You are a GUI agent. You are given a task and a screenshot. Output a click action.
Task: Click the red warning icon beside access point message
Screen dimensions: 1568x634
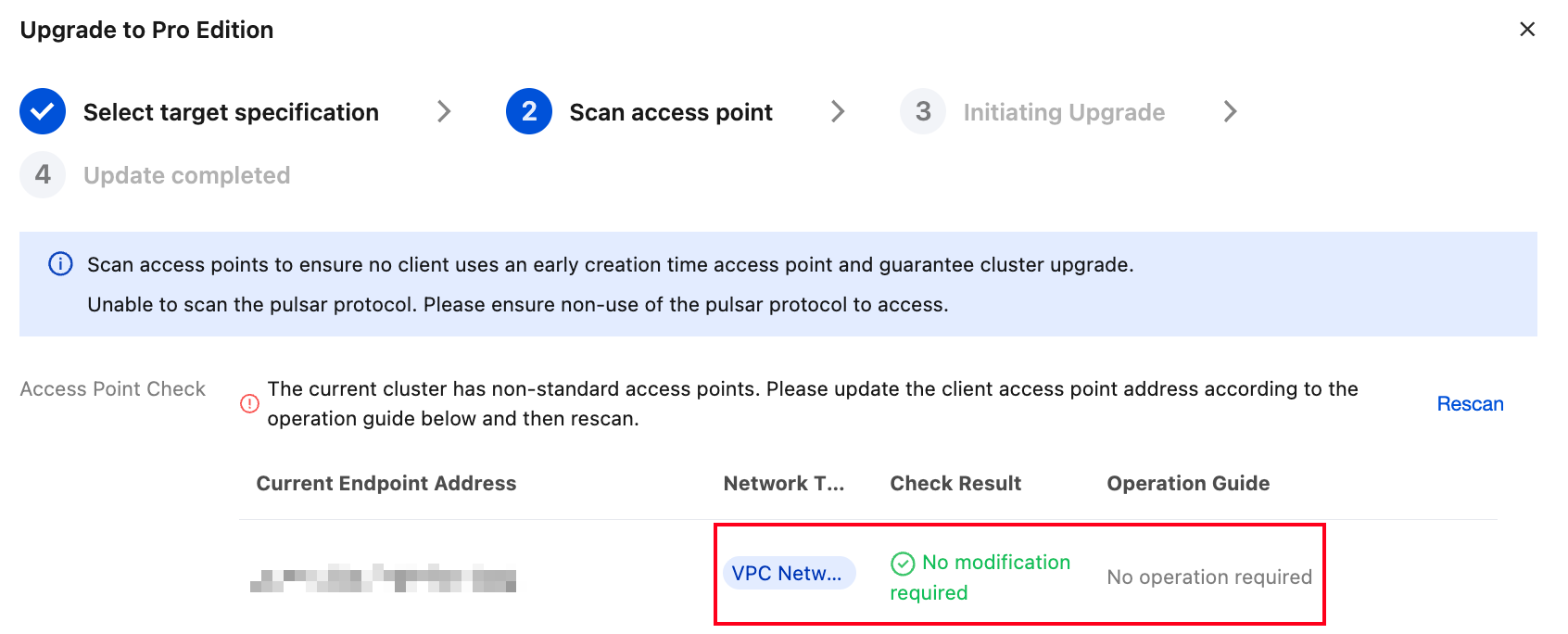pyautogui.click(x=249, y=404)
